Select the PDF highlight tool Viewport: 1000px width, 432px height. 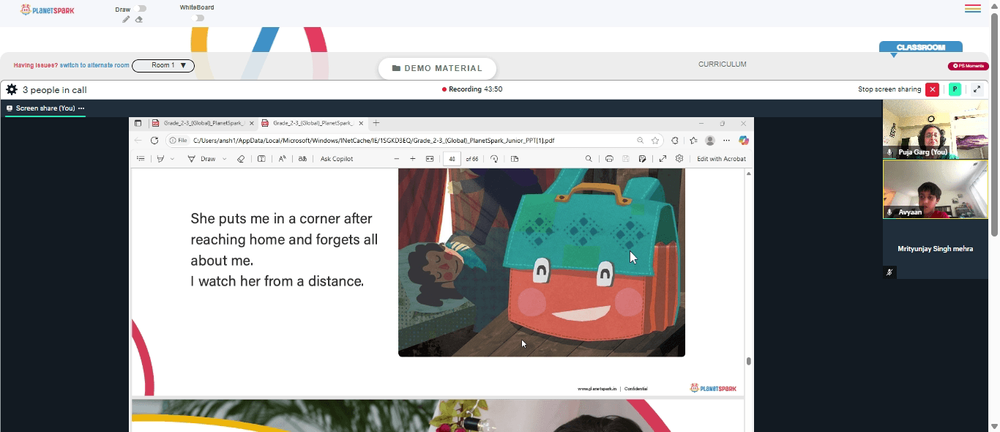pyautogui.click(x=161, y=159)
